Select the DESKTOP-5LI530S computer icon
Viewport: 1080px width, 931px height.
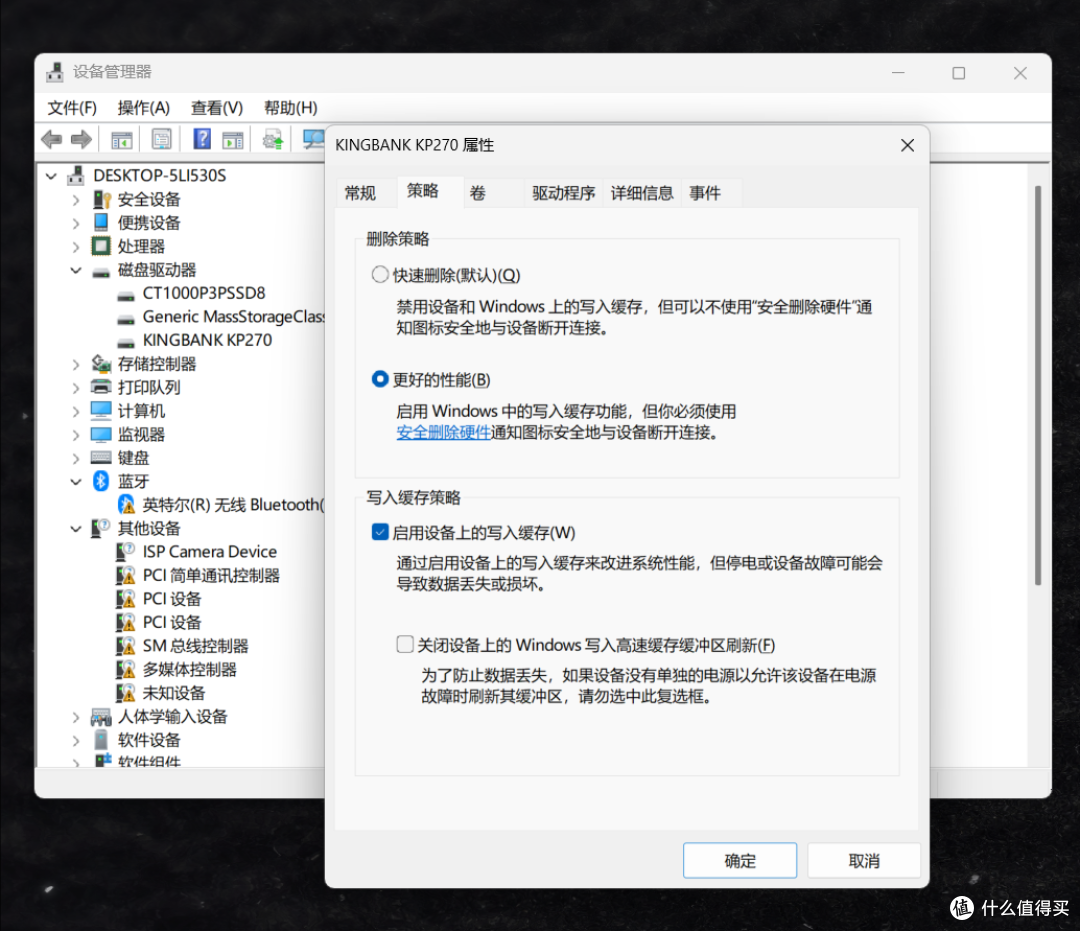(x=76, y=176)
